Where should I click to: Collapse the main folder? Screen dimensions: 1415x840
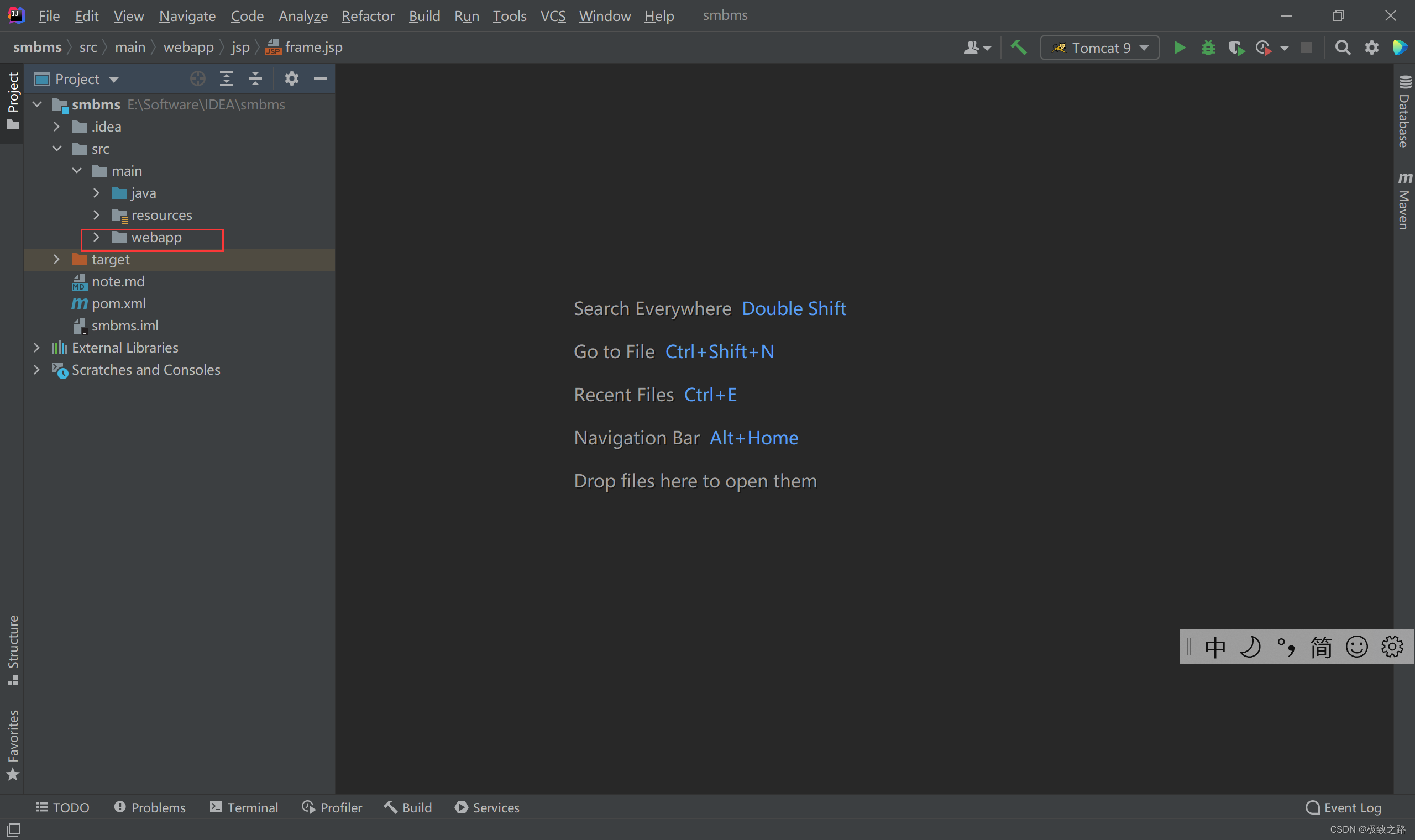[x=77, y=170]
